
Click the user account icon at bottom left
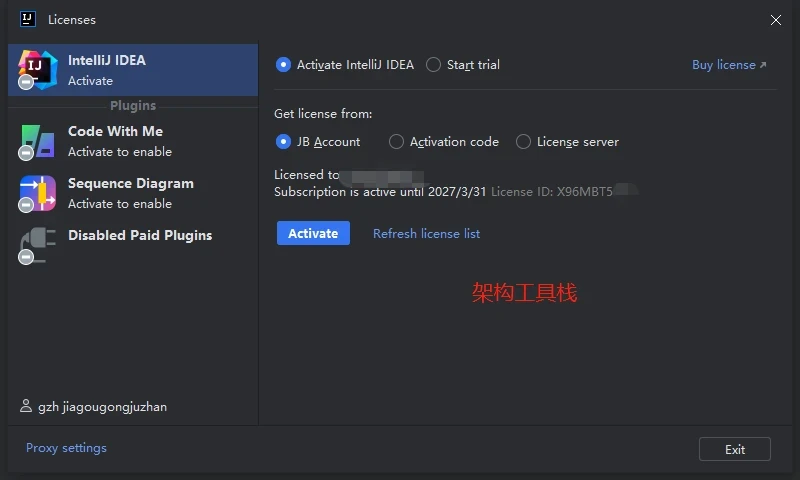(26, 407)
